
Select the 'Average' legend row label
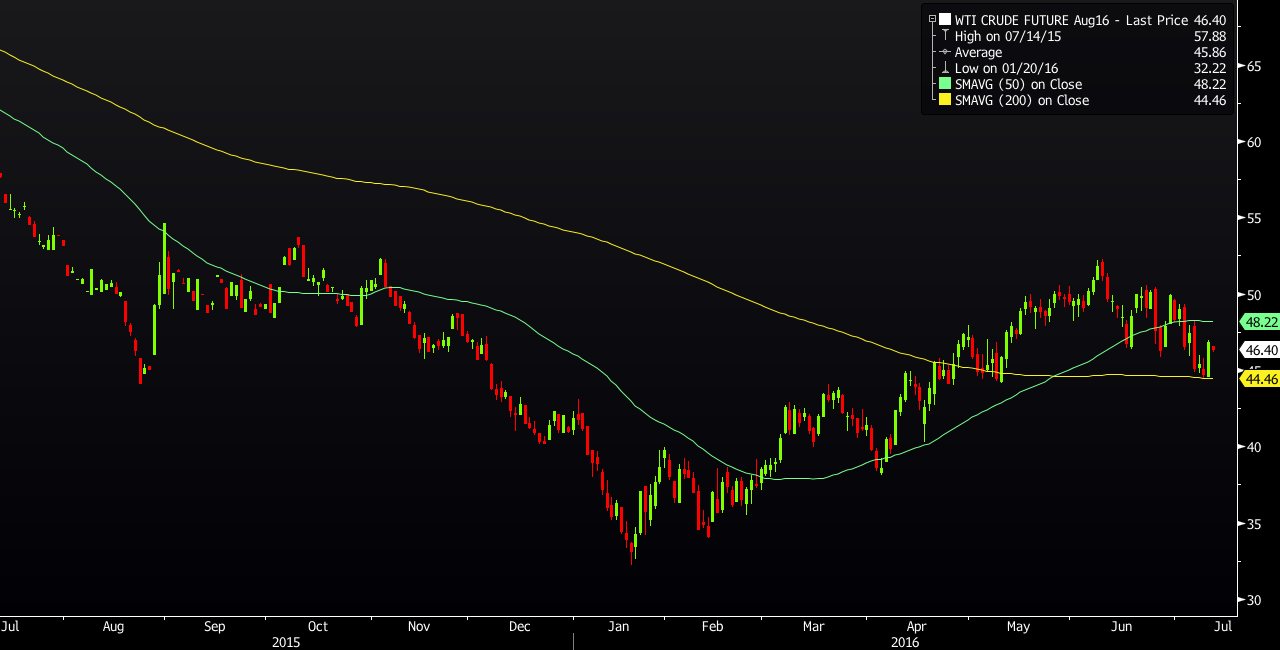click(978, 52)
